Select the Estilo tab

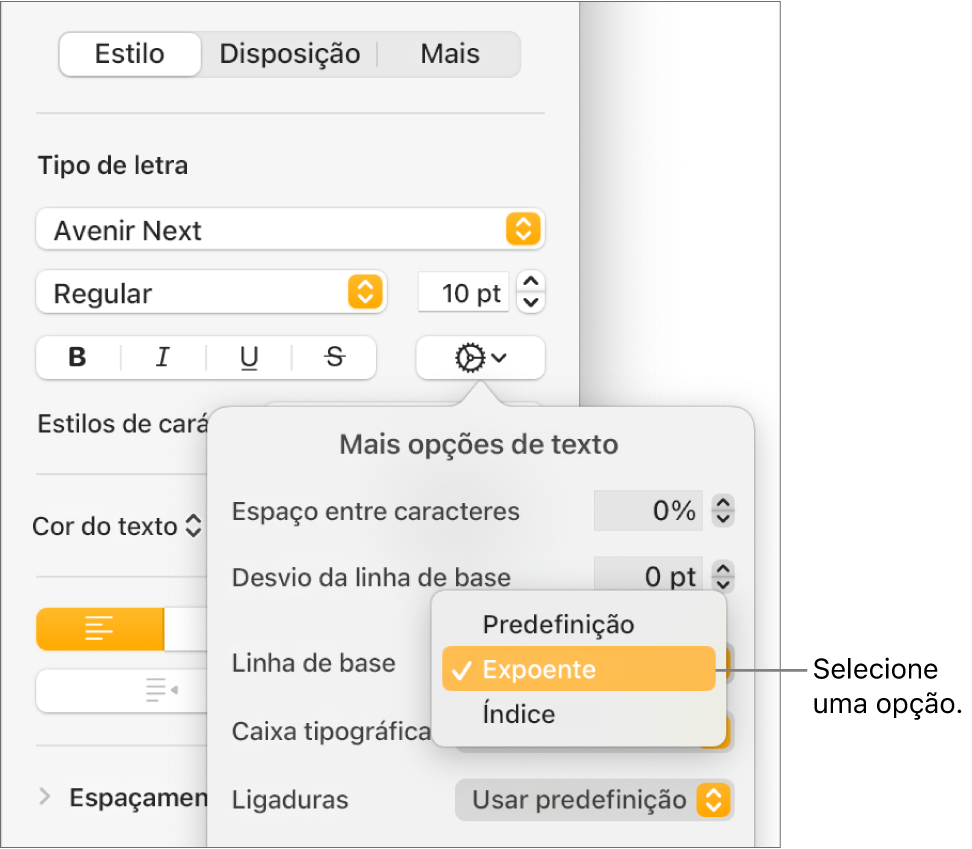130,54
